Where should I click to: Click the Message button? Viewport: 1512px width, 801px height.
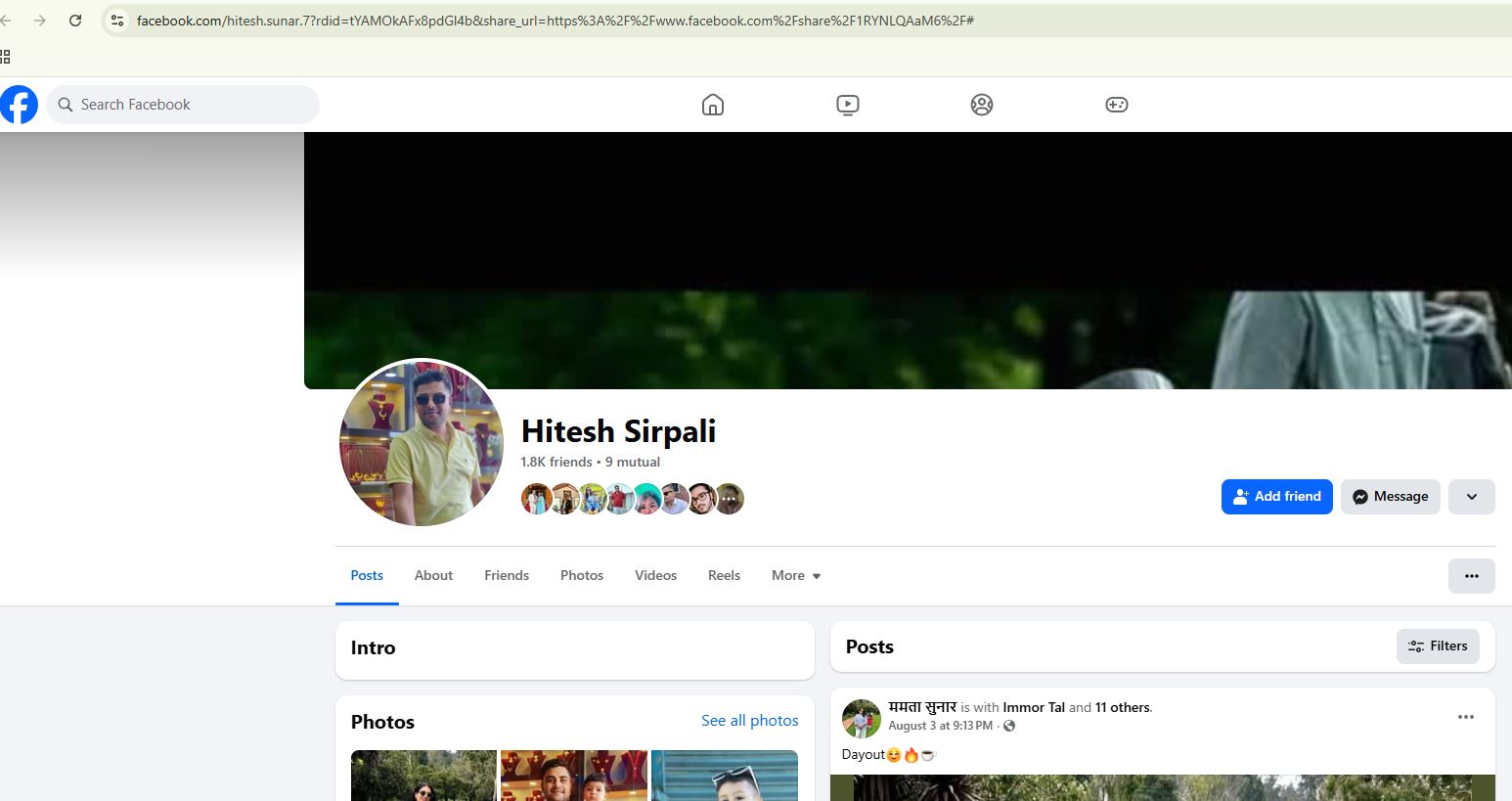click(1391, 497)
